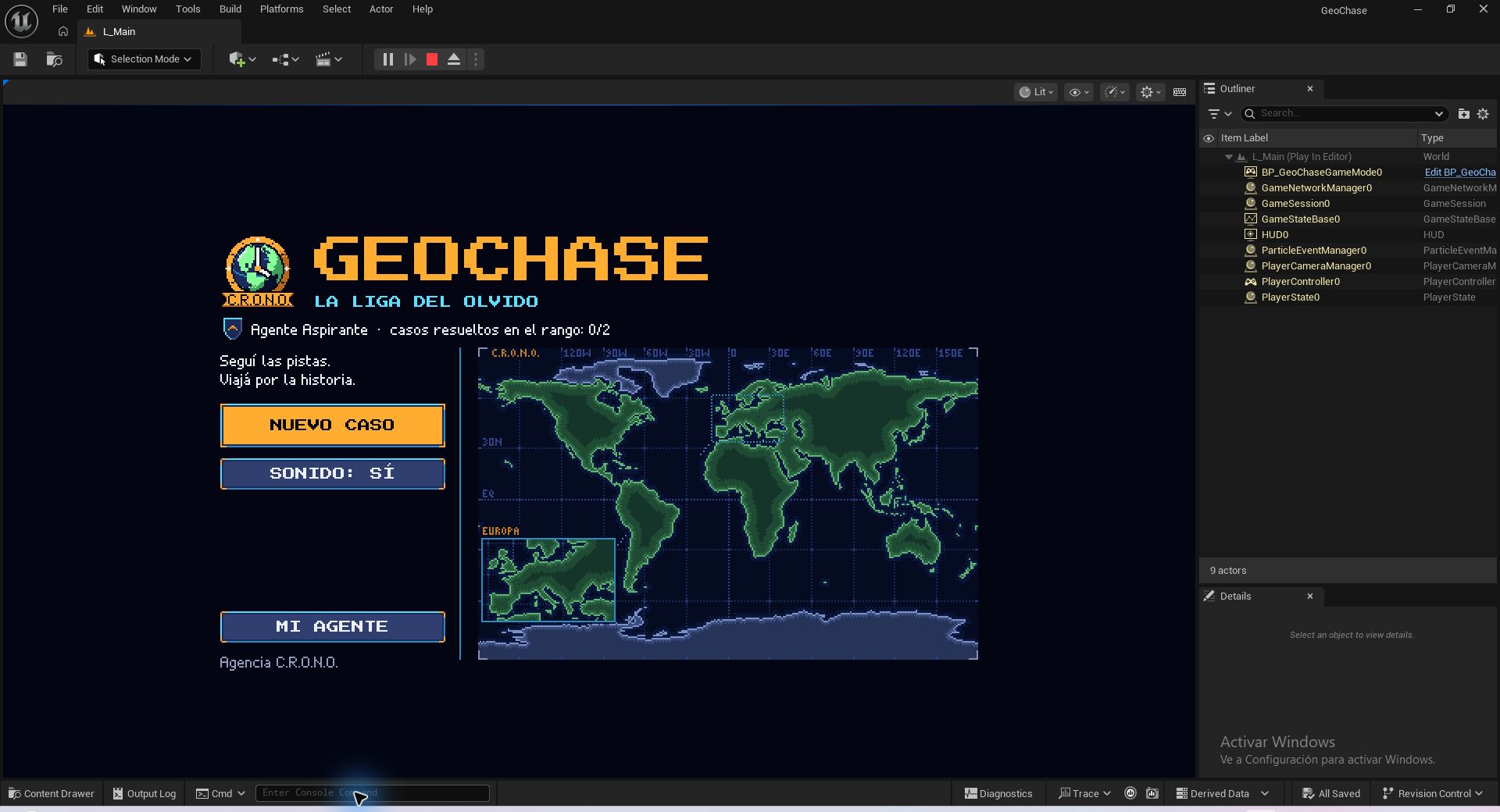Open the Edit BP_GeoCha link

click(1459, 173)
